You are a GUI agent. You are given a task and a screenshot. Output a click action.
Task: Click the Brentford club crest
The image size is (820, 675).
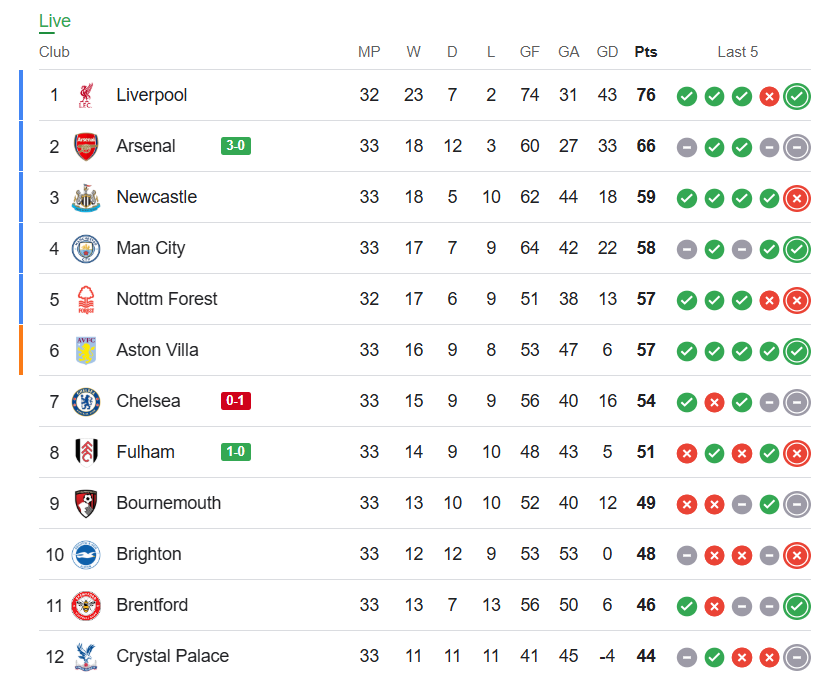click(86, 605)
